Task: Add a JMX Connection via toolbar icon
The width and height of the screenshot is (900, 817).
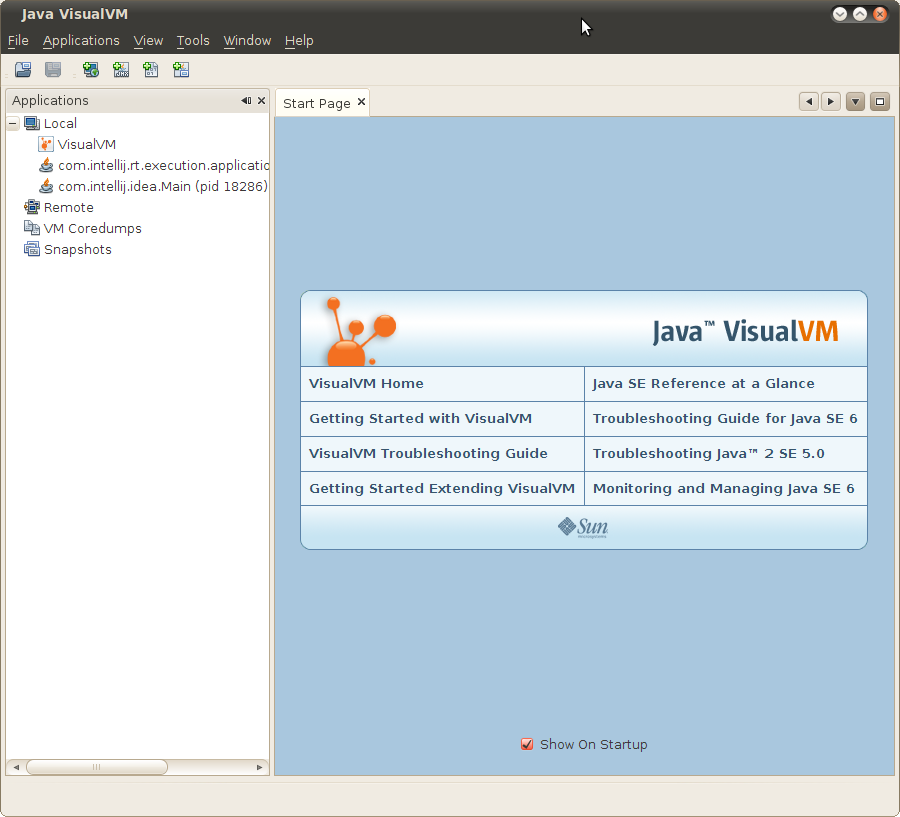Action: pyautogui.click(x=120, y=69)
